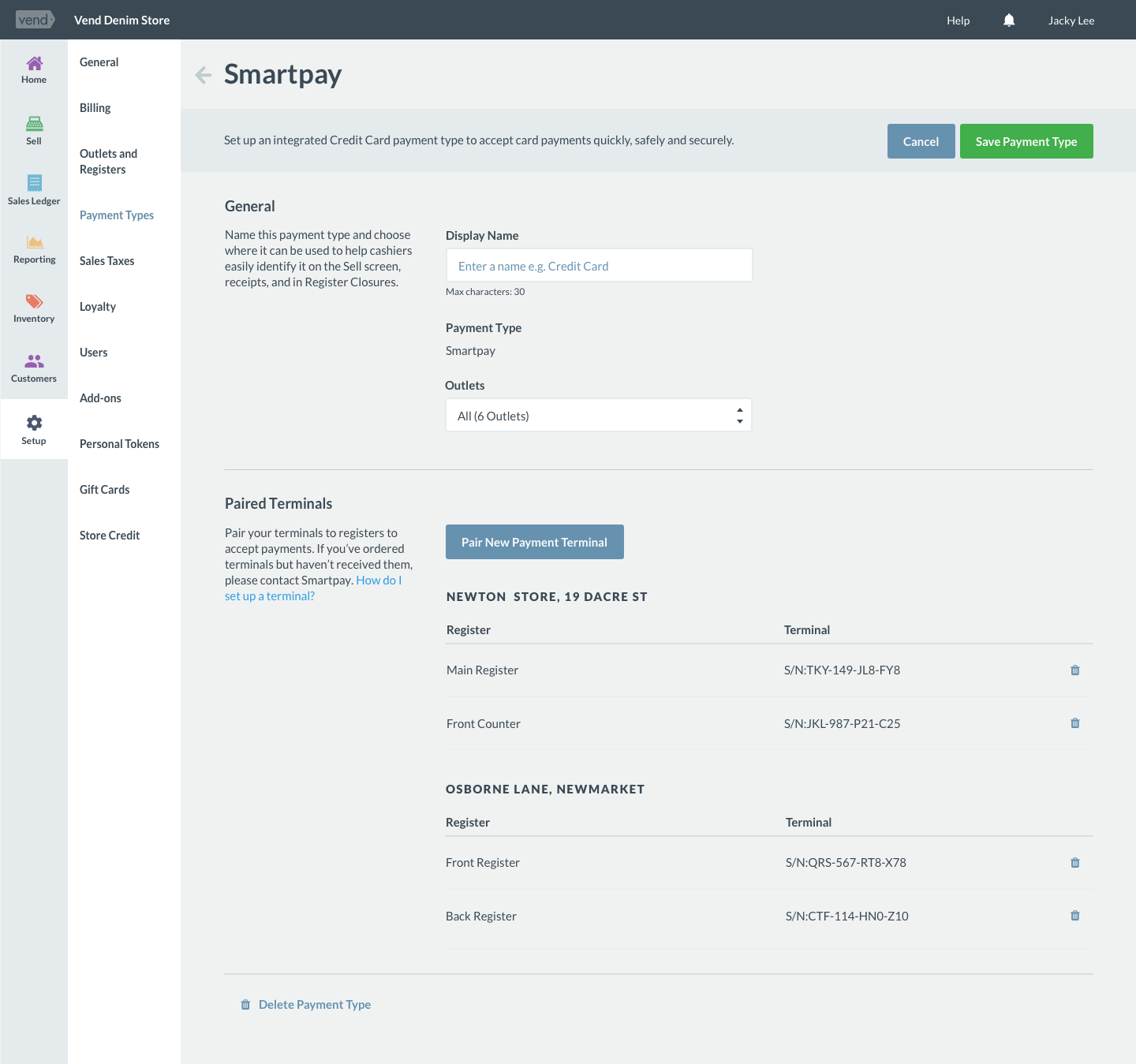
Task: Click trash icon beside Delete Payment Type
Action: point(245,1005)
